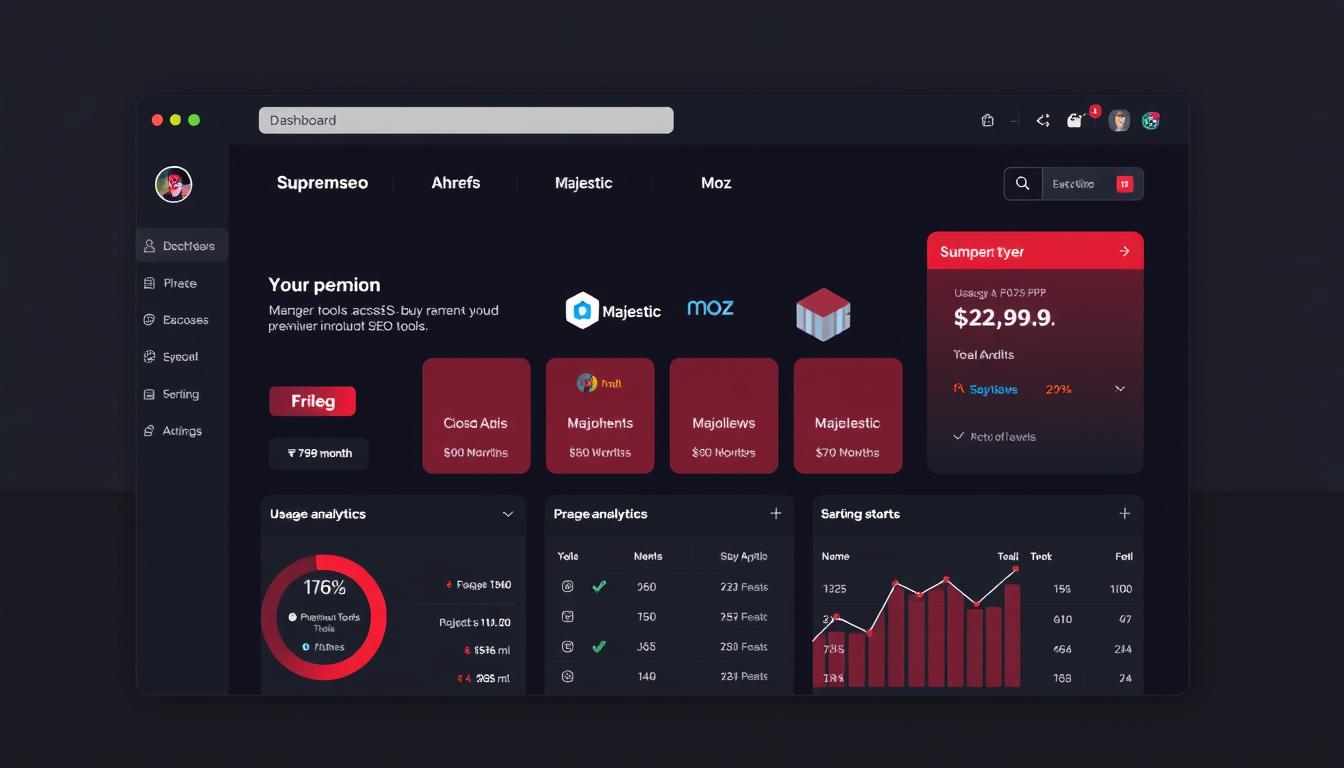Click the Yoal Ardits label

(984, 354)
